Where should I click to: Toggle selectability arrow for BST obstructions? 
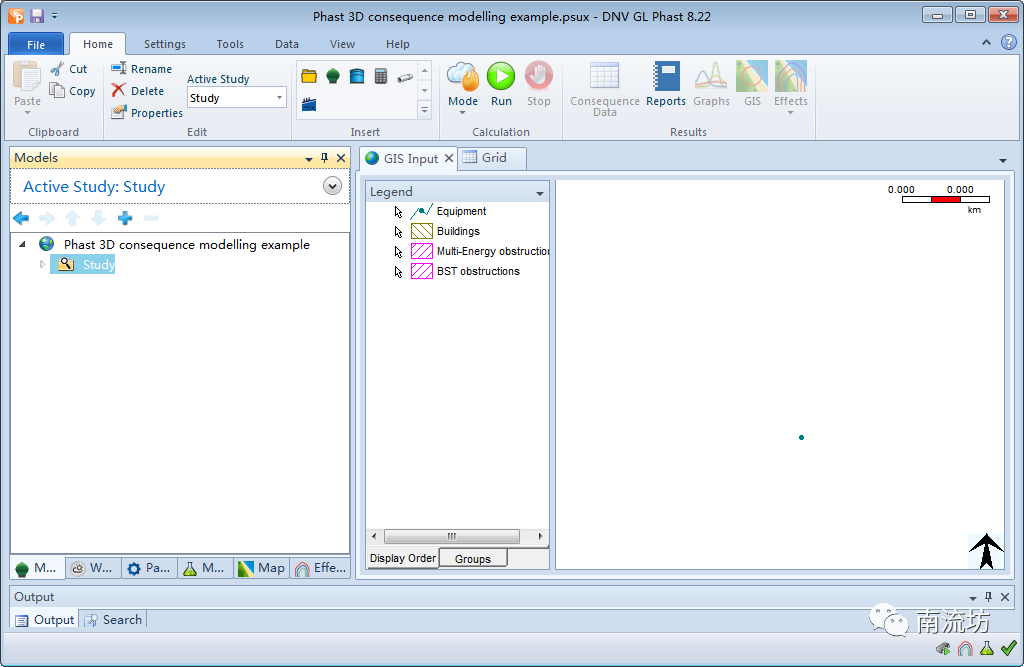(x=399, y=272)
